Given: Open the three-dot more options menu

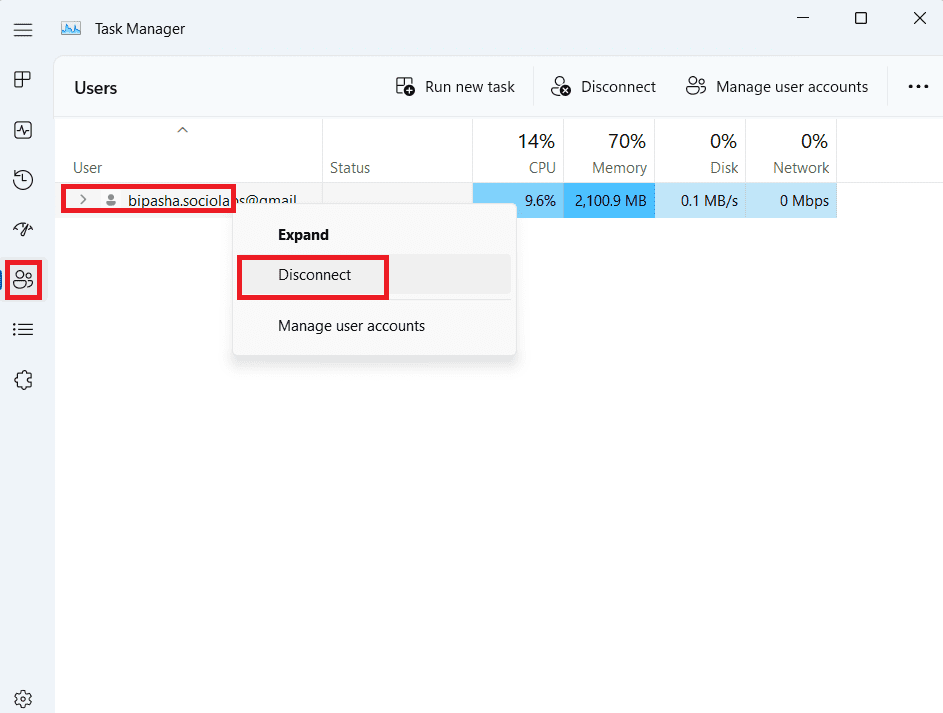Looking at the screenshot, I should coord(918,87).
